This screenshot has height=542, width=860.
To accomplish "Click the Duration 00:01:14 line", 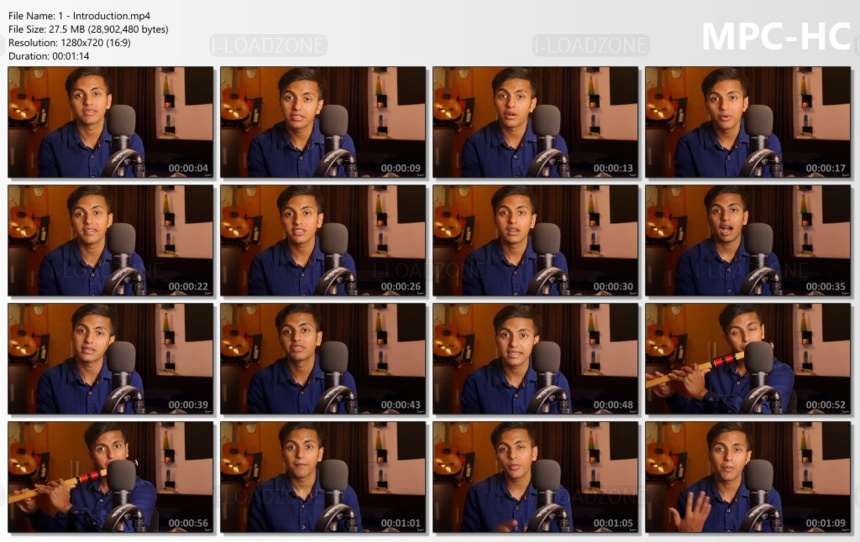I will pyautogui.click(x=49, y=56).
